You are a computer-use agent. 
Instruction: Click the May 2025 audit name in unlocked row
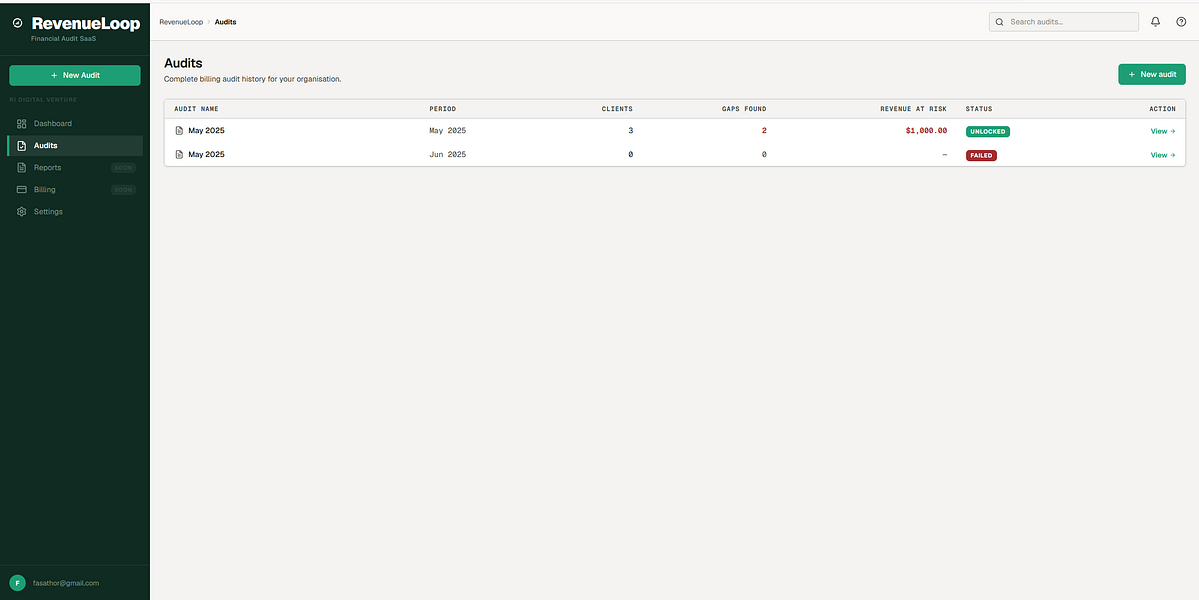(206, 131)
